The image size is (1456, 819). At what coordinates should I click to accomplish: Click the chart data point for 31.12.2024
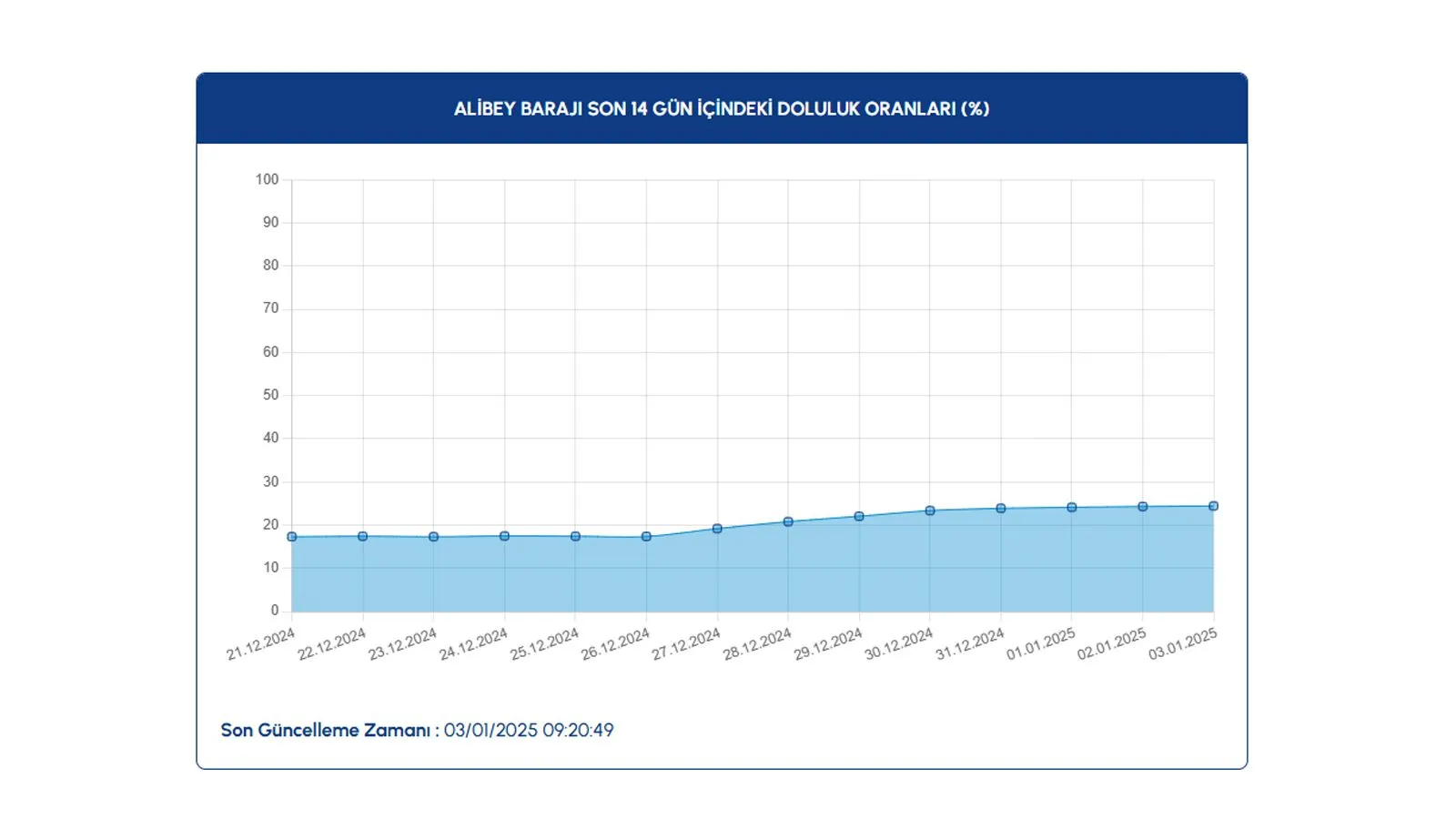1001,509
